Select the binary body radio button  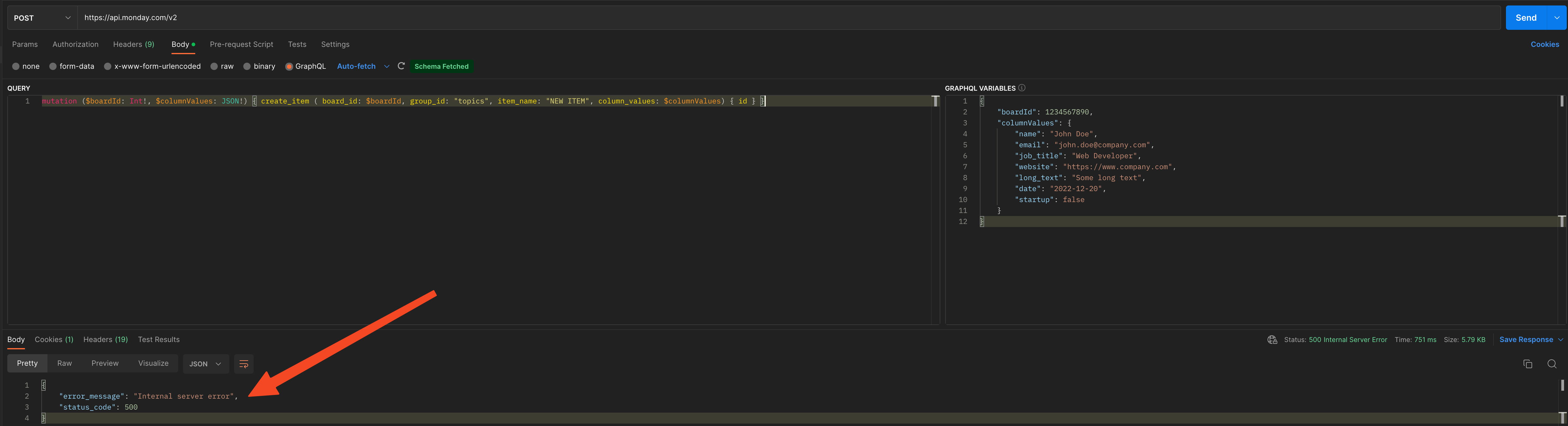[247, 66]
